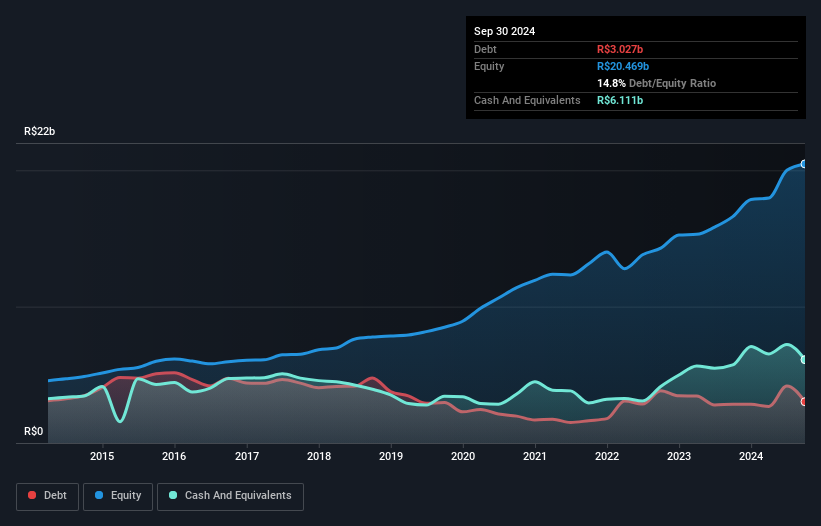Click the 2017 x-axis label
The width and height of the screenshot is (821, 526).
point(247,456)
